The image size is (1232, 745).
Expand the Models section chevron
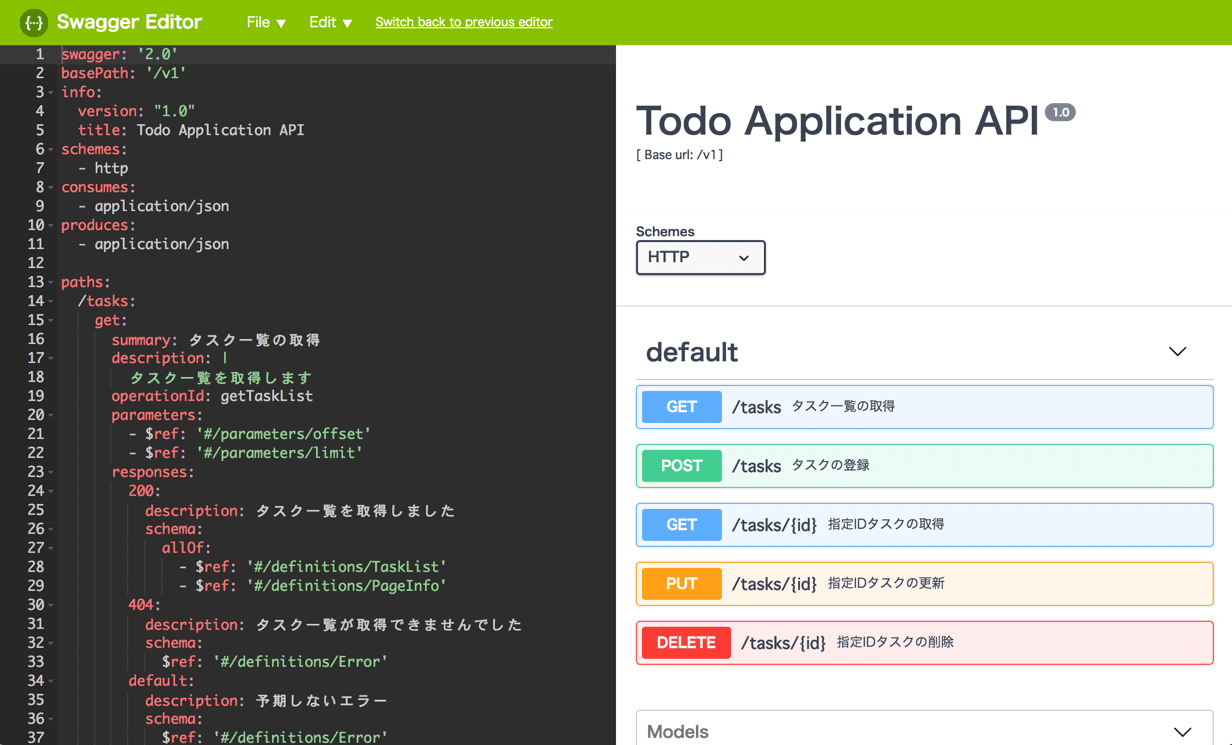[1182, 732]
